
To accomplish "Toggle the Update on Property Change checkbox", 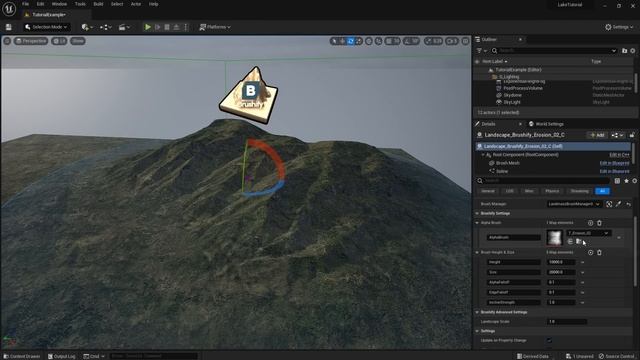I will (549, 340).
